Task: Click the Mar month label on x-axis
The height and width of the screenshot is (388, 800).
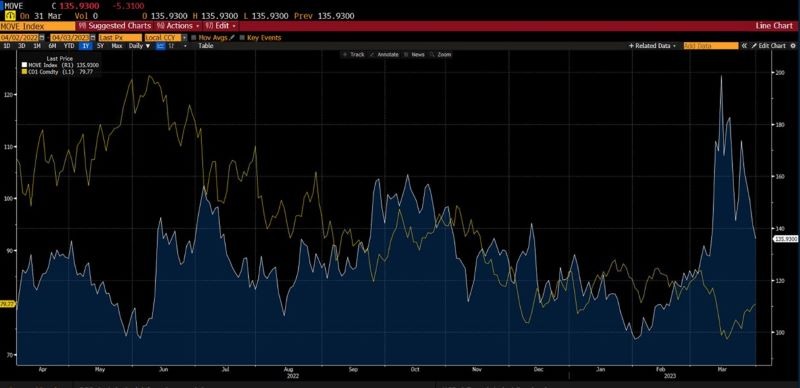Action: (x=722, y=369)
